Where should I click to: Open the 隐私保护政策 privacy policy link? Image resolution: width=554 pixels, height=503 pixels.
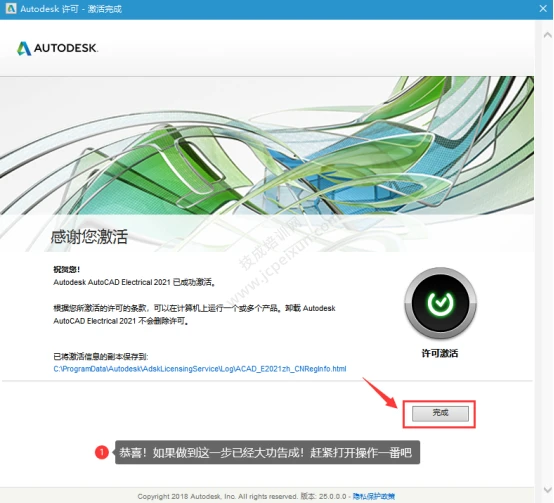coord(373,496)
